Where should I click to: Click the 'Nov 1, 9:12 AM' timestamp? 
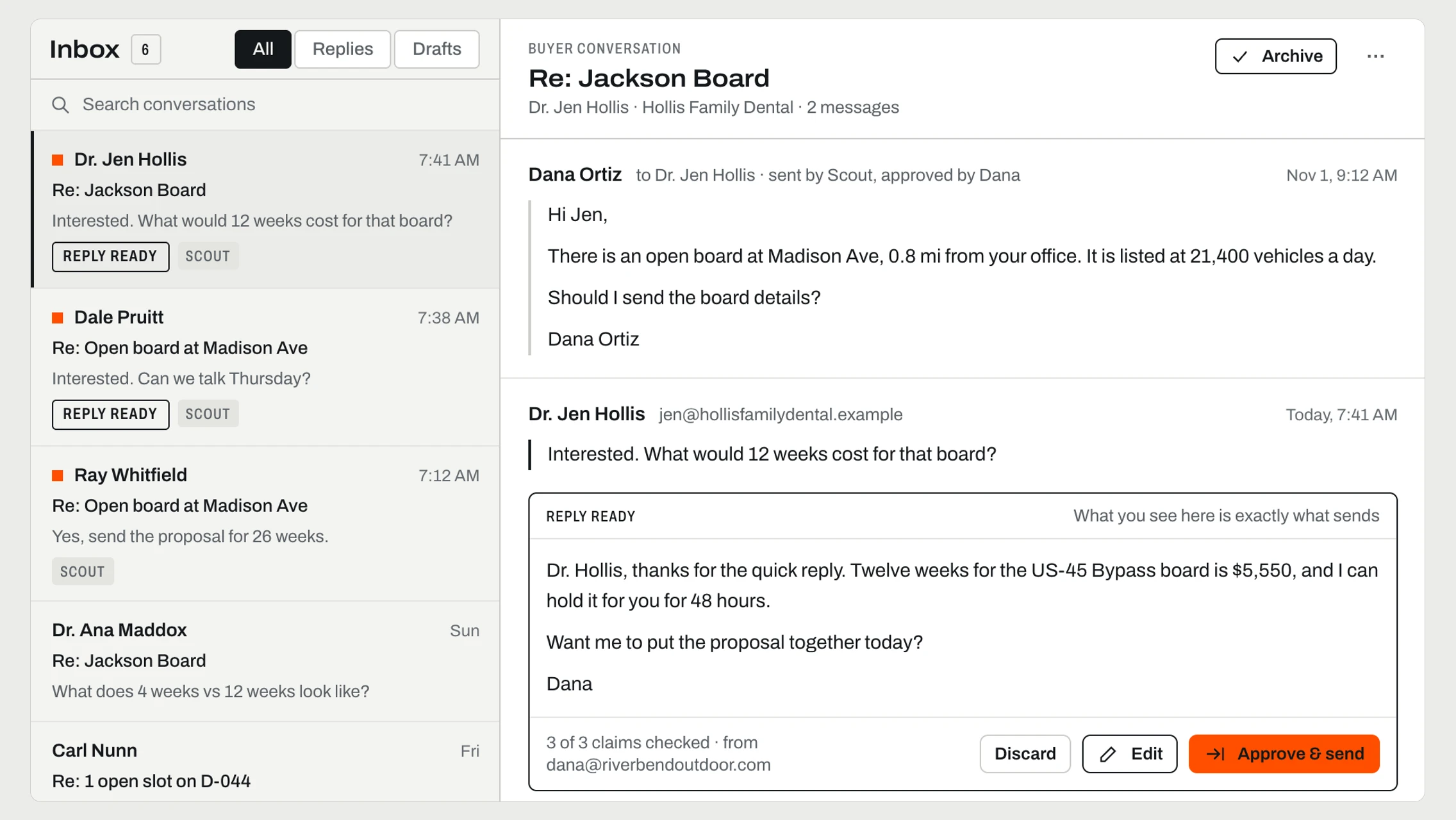1341,176
